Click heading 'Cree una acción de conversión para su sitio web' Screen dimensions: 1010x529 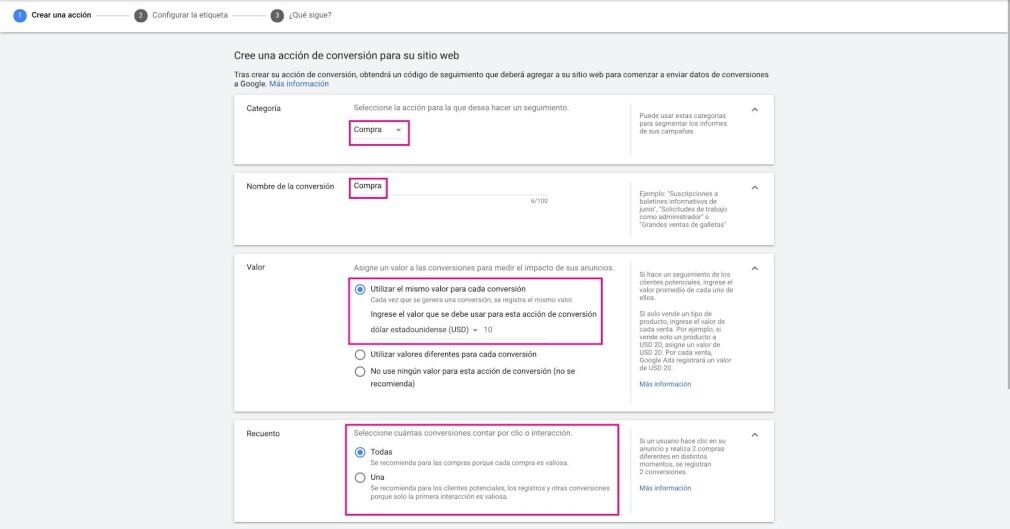click(347, 55)
